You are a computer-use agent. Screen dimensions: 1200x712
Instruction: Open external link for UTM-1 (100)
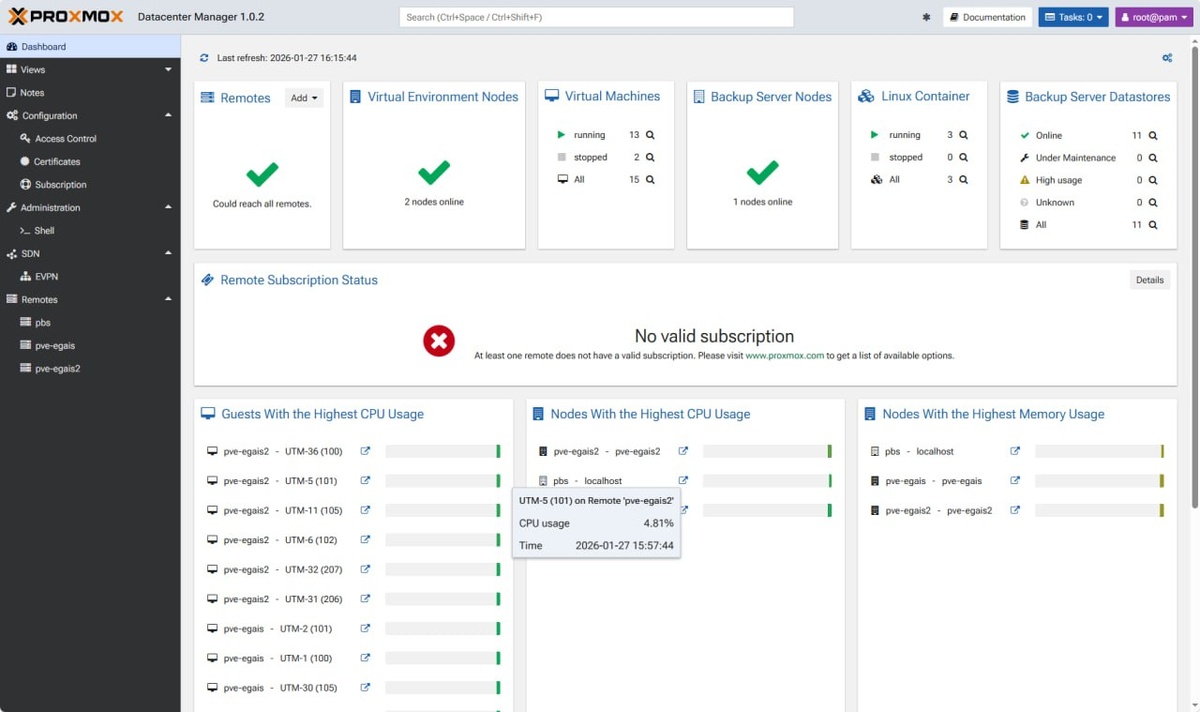(365, 658)
